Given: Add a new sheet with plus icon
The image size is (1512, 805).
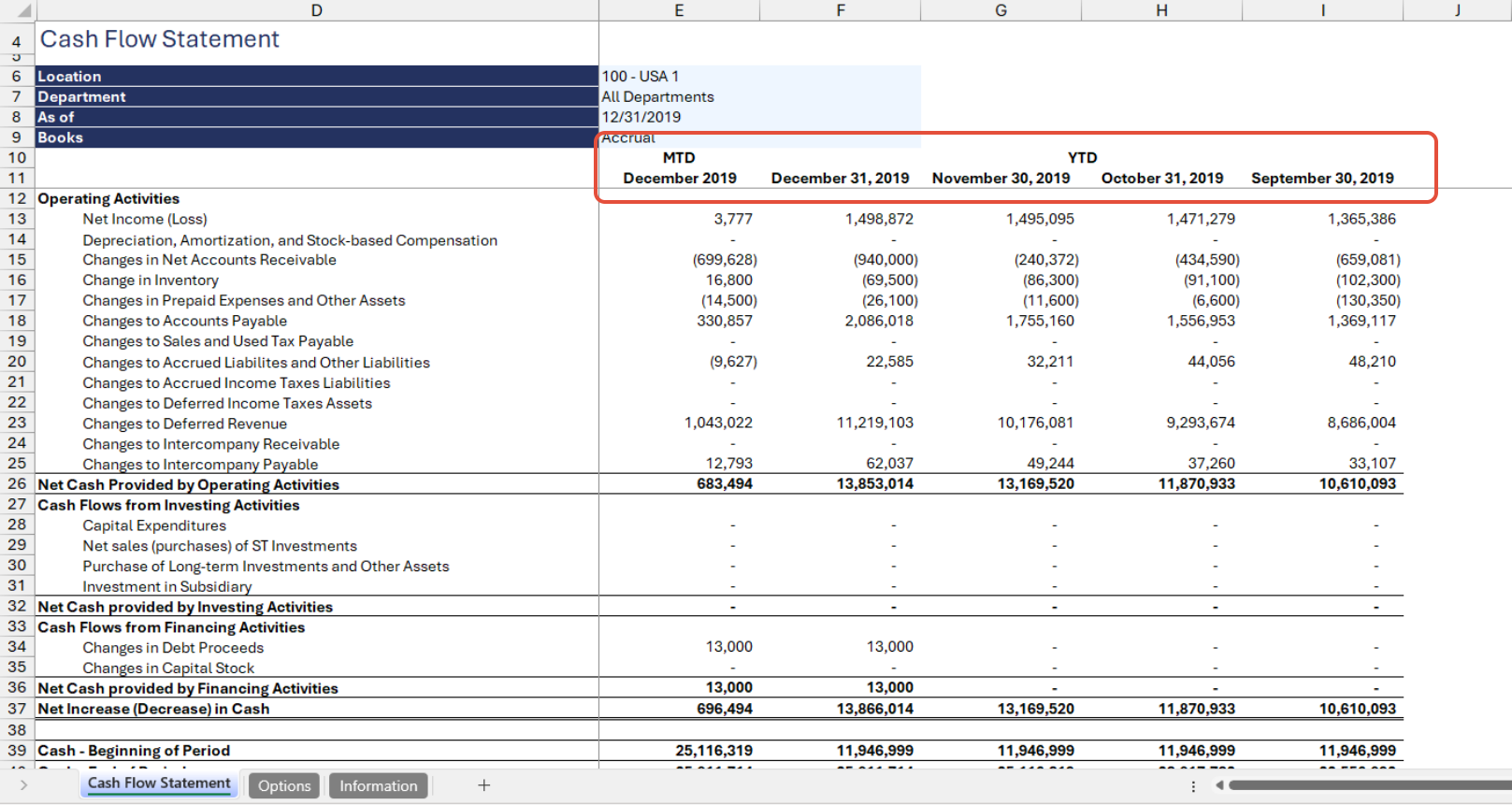Looking at the screenshot, I should point(483,785).
